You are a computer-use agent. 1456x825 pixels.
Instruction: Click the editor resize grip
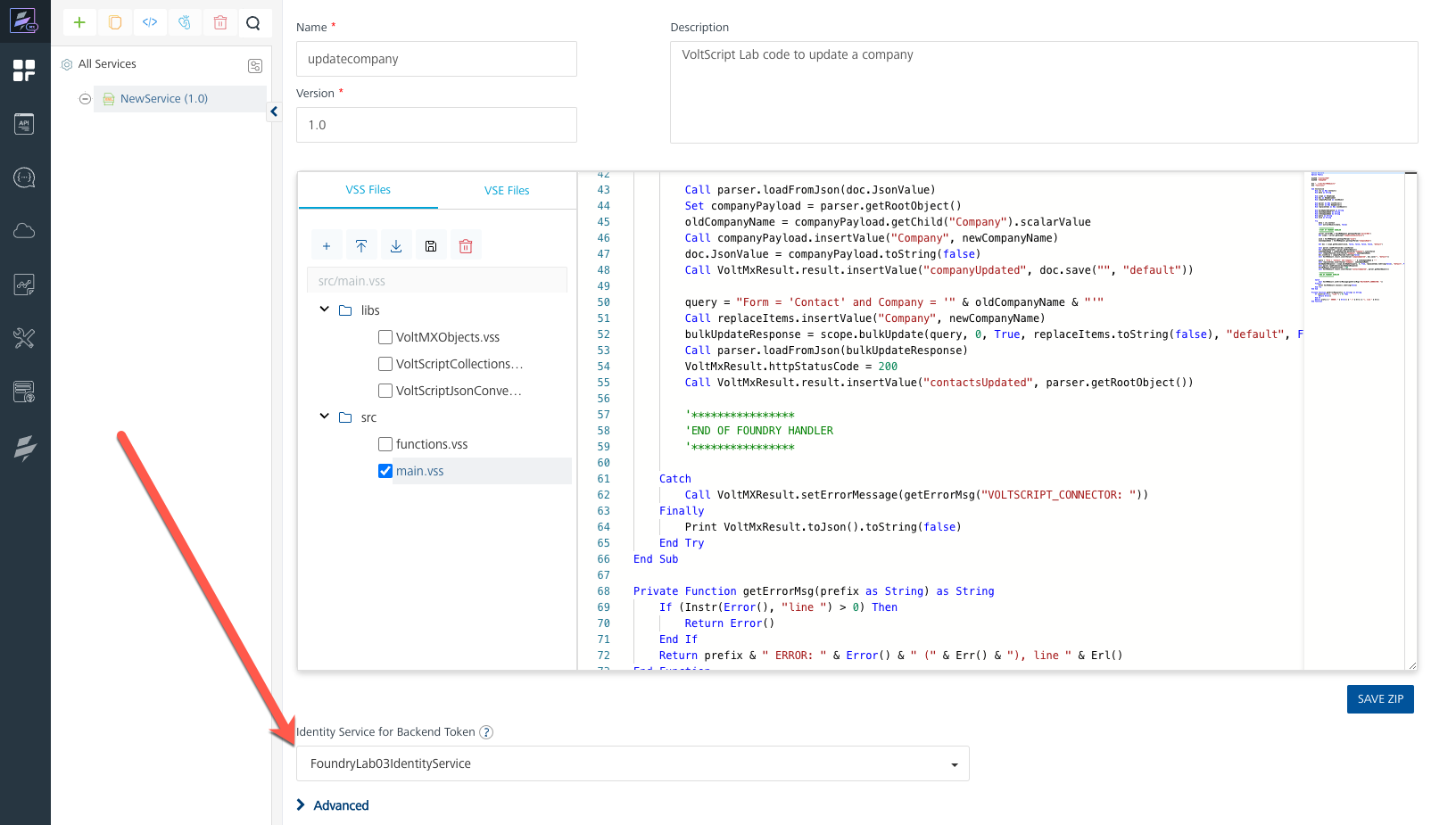click(x=1412, y=665)
